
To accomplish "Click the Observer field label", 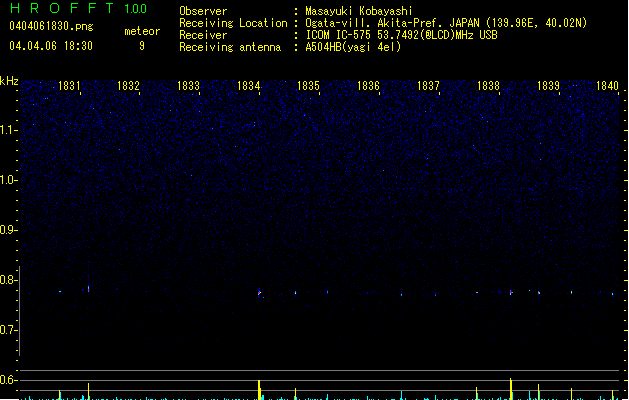I will [x=203, y=11].
